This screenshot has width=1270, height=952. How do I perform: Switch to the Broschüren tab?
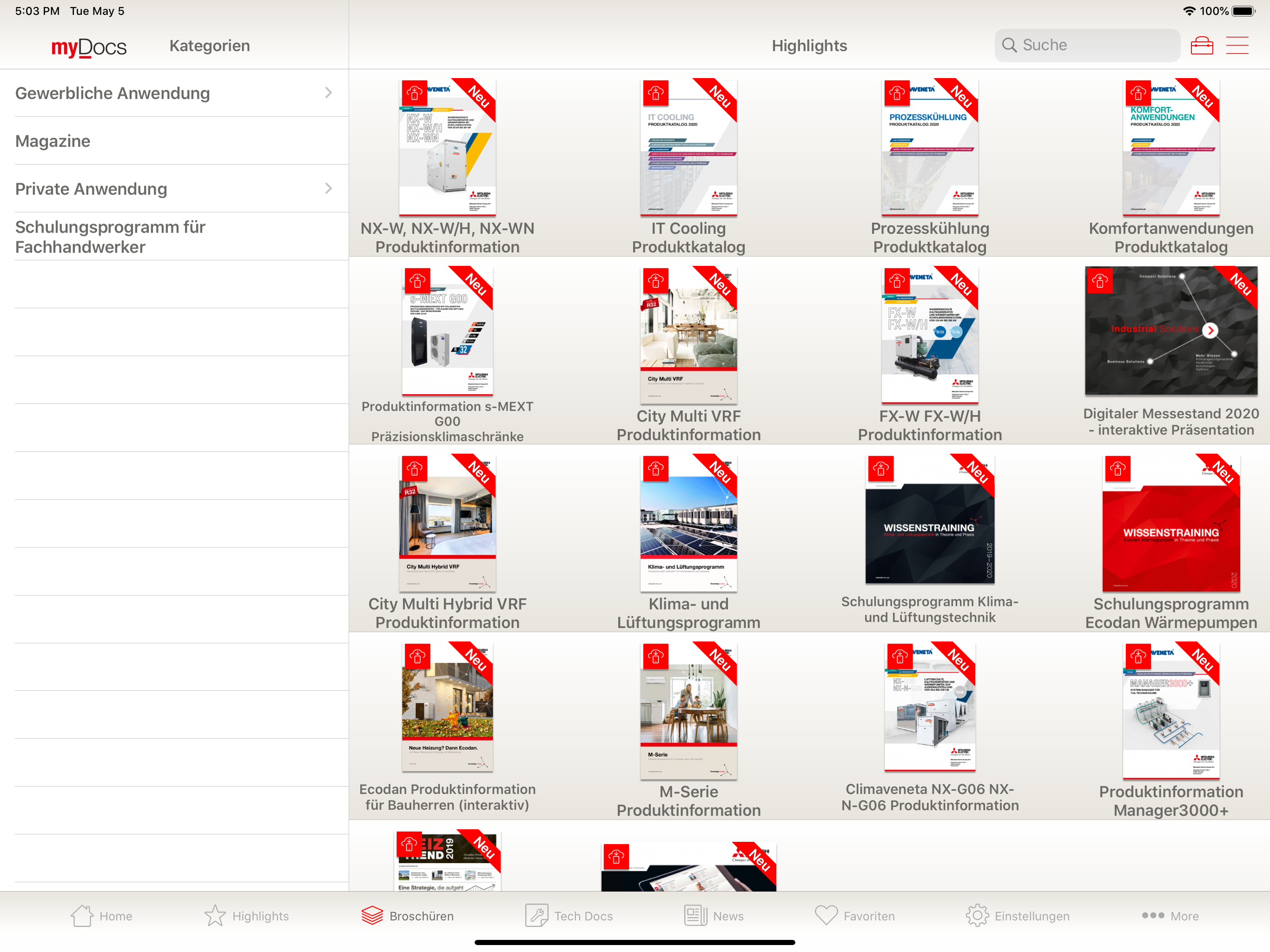click(408, 916)
